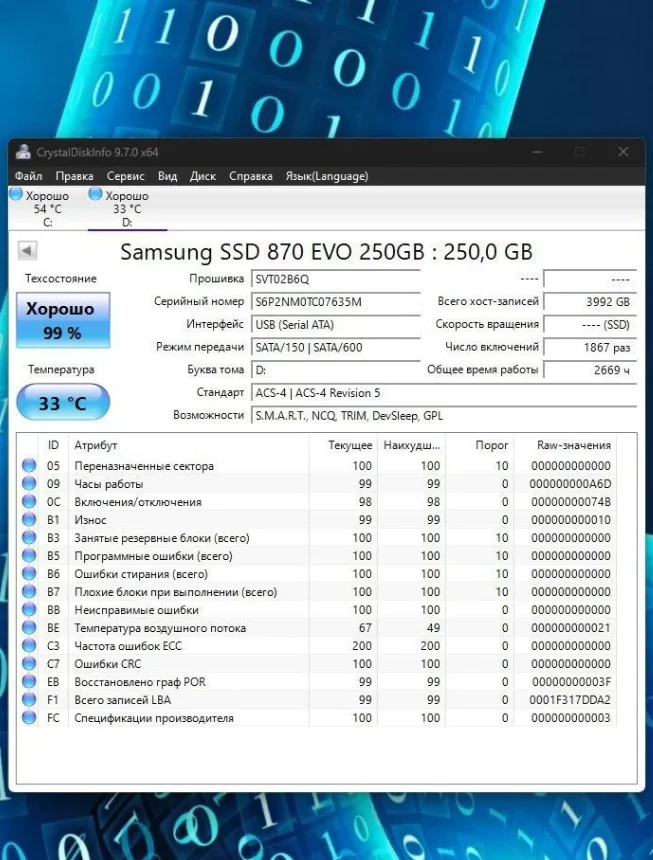Click the Буква тома field D:

point(336,370)
